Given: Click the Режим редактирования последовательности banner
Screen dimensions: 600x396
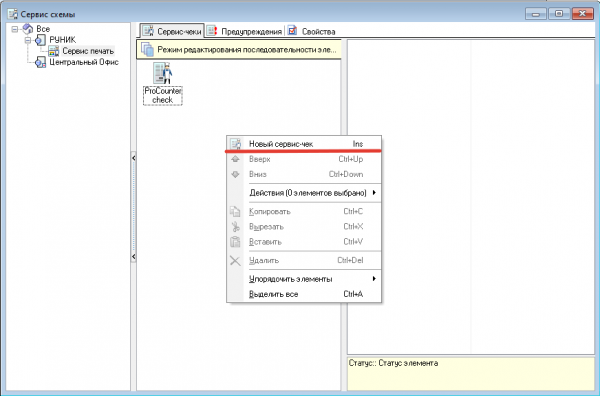Looking at the screenshot, I should coord(239,50).
